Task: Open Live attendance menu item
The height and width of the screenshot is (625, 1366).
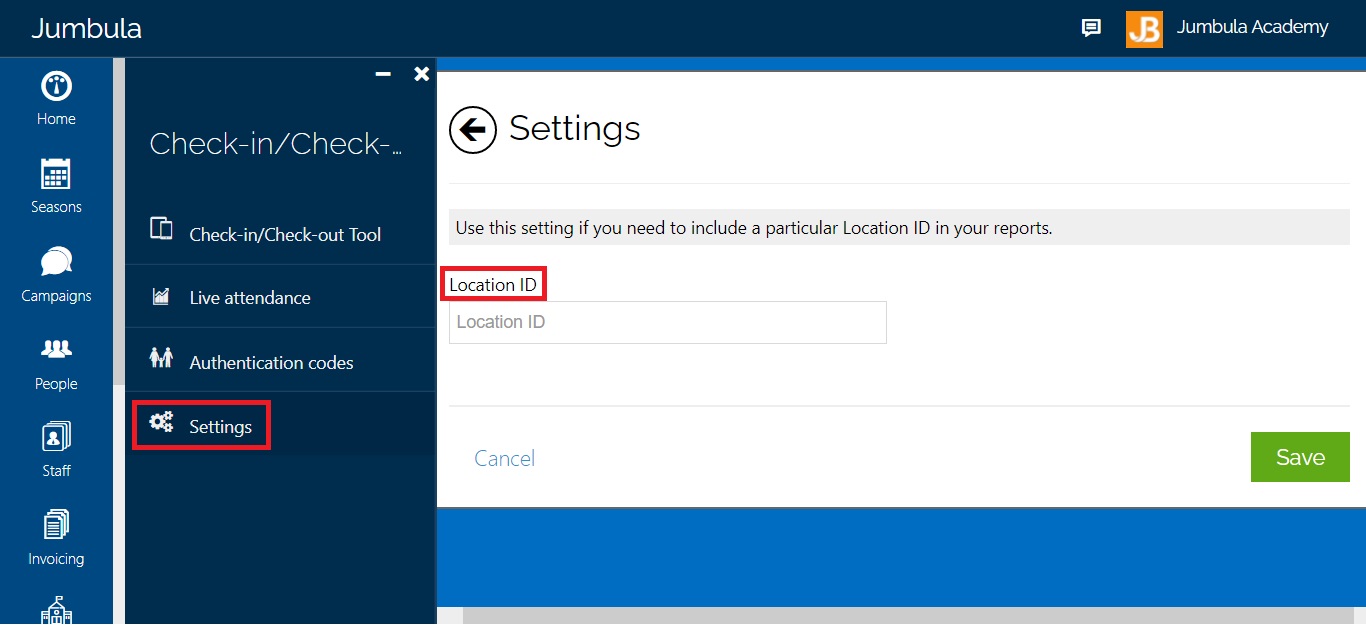Action: coord(281,297)
